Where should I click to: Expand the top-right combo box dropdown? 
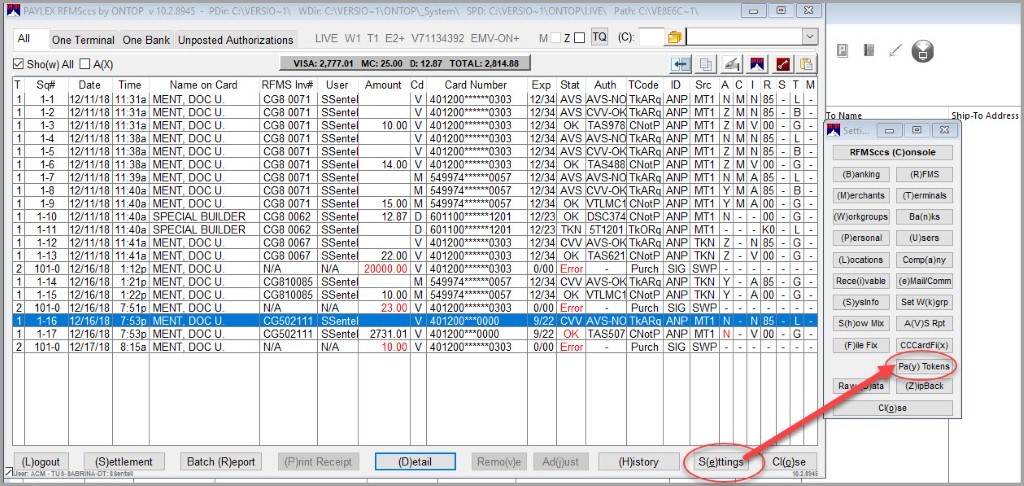[809, 37]
